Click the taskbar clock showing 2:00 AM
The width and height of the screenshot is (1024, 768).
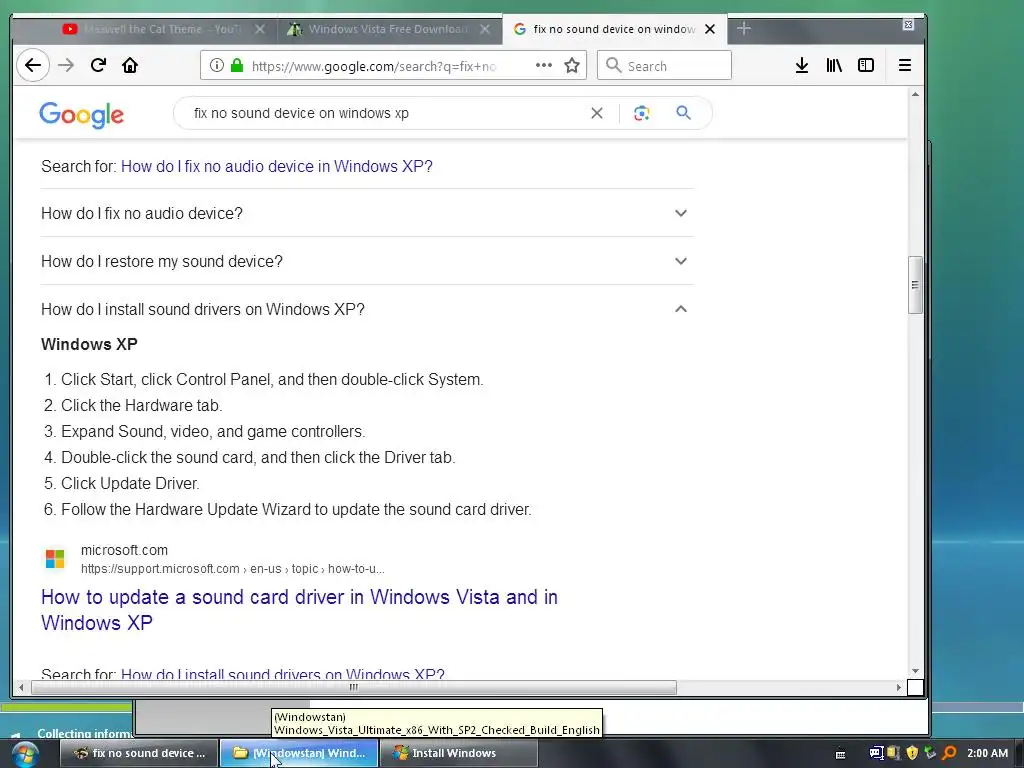pos(987,753)
